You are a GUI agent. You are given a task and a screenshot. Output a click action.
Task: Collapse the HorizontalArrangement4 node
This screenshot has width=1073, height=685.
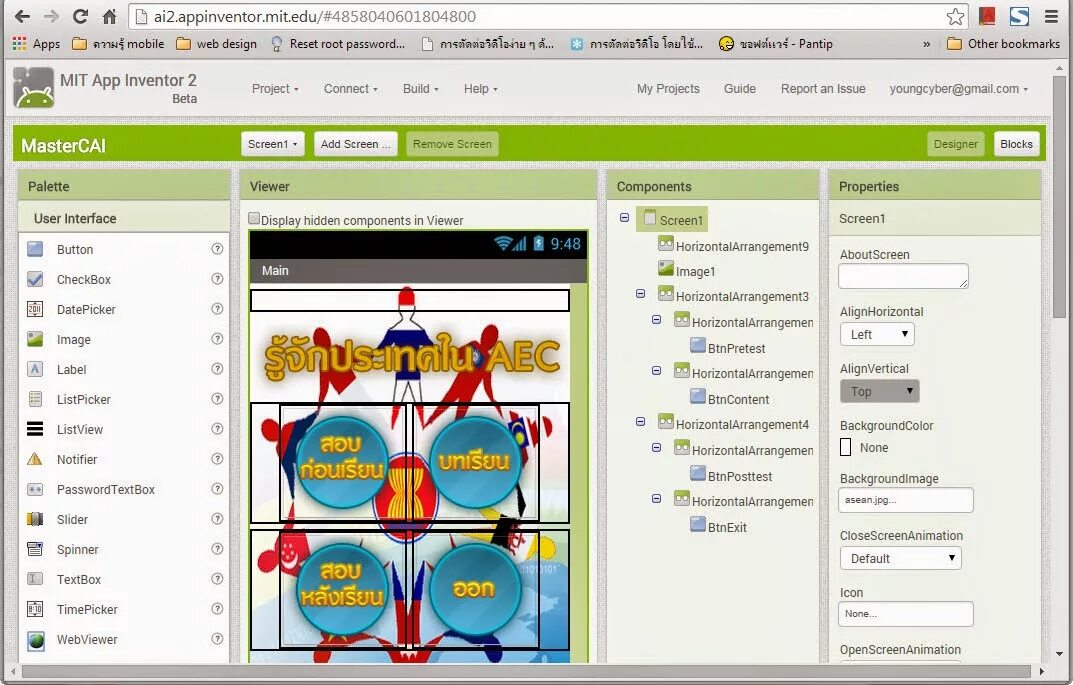(641, 422)
